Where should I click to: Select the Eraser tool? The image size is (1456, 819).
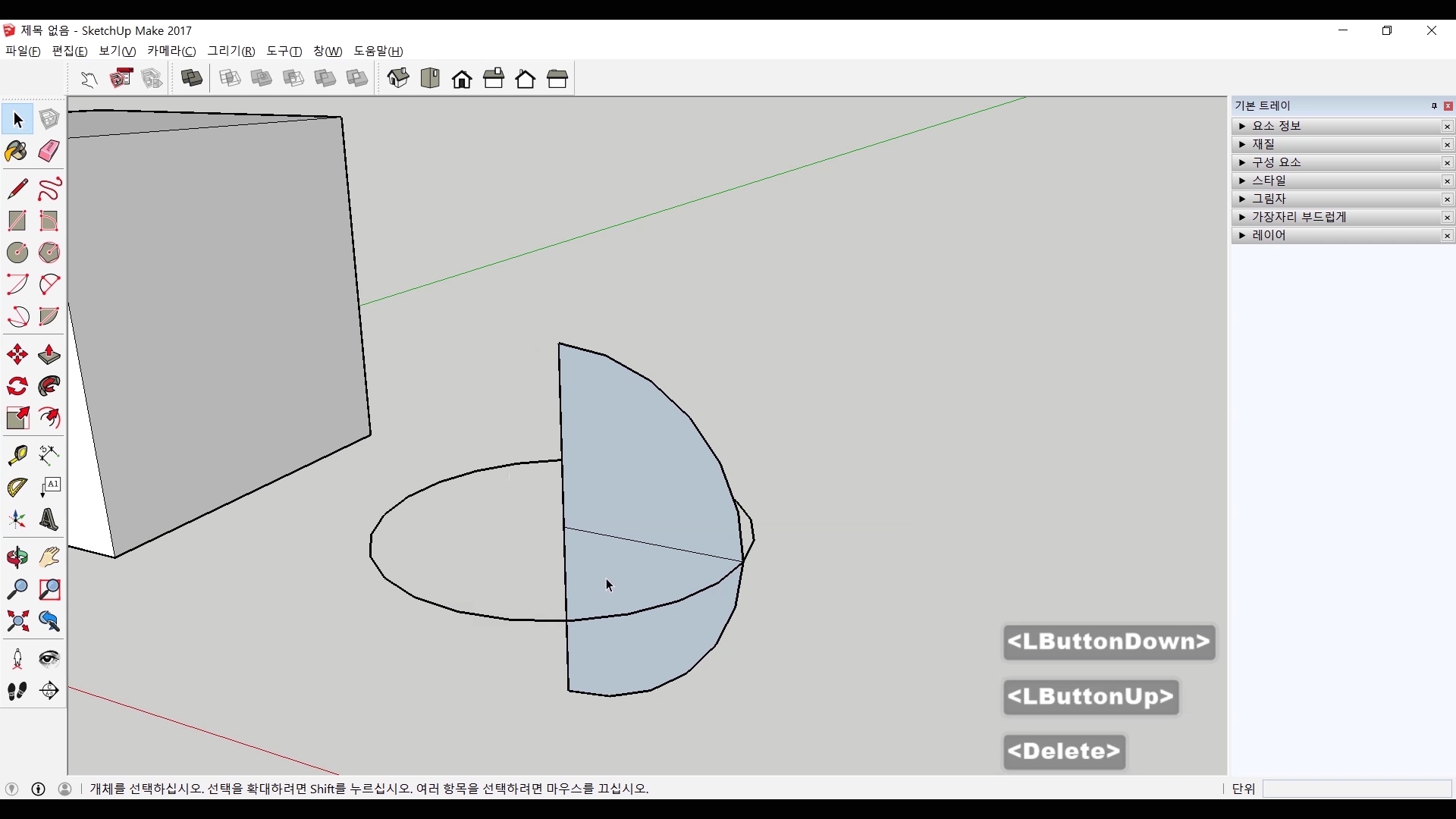[x=49, y=151]
